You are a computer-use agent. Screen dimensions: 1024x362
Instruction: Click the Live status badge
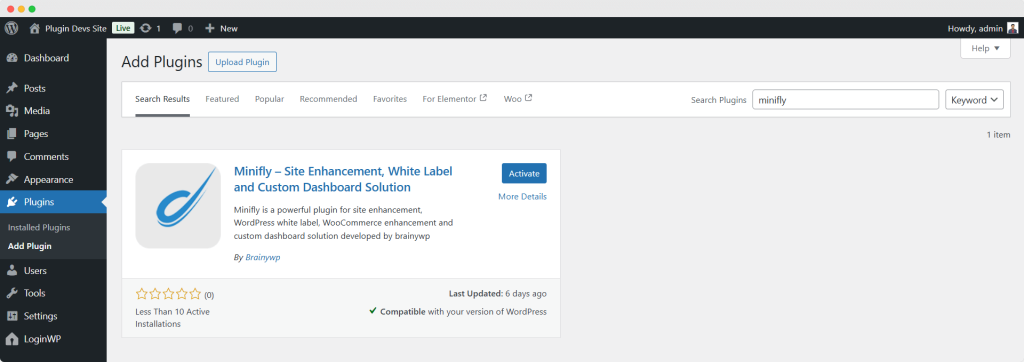coord(123,28)
